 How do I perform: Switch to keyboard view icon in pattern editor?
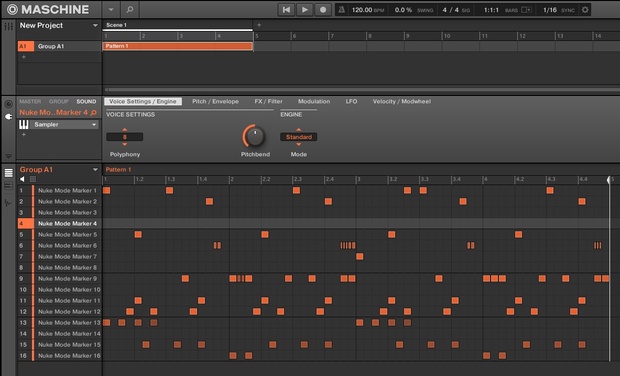point(8,186)
